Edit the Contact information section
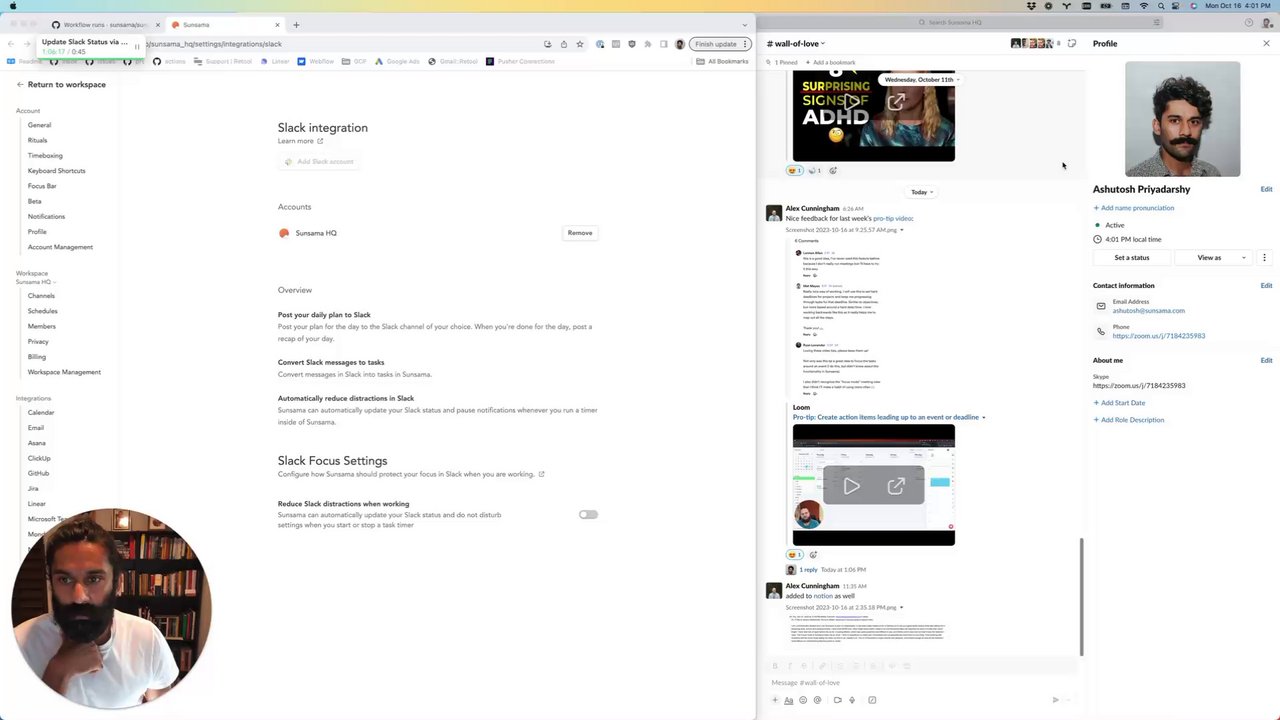The width and height of the screenshot is (1280, 720). point(1266,286)
